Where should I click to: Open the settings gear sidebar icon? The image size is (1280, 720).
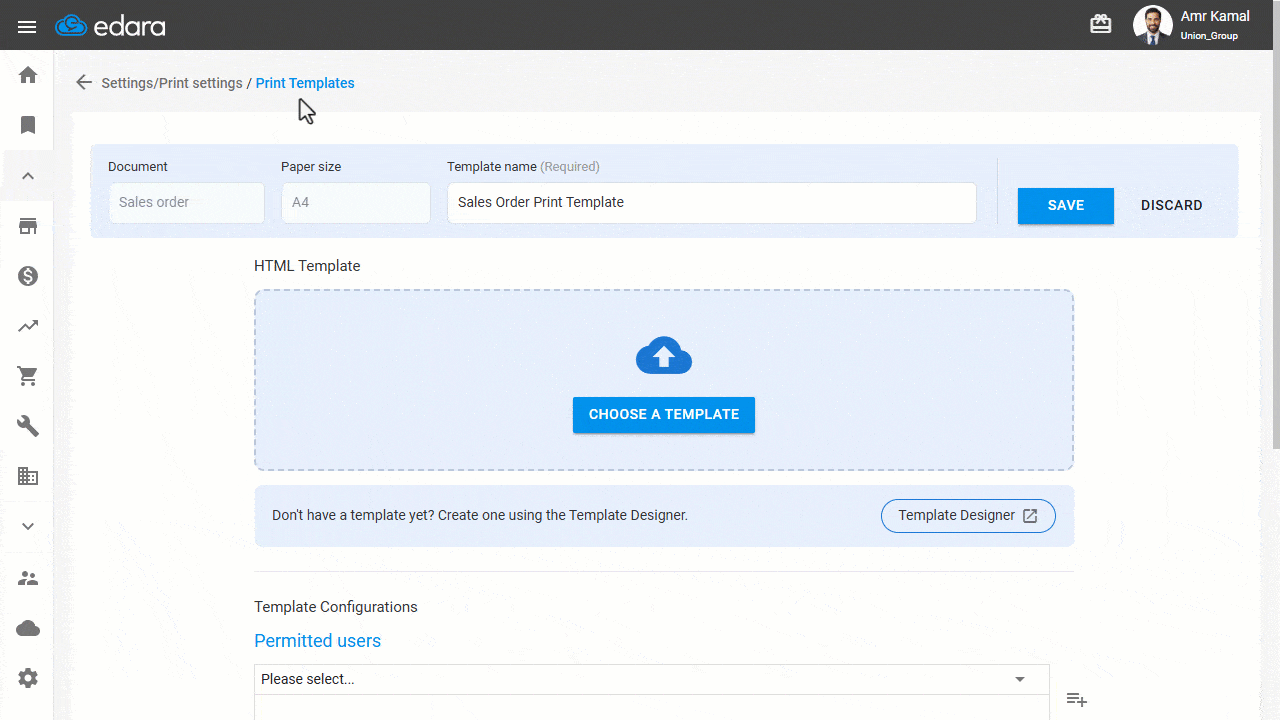(28, 678)
